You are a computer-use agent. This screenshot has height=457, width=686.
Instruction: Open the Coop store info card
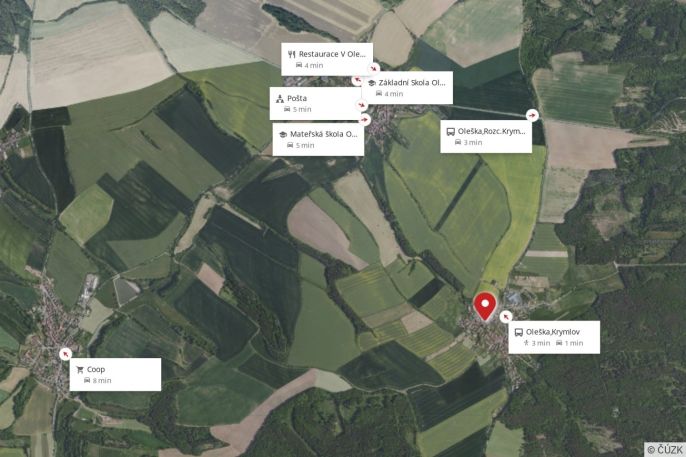(x=115, y=374)
